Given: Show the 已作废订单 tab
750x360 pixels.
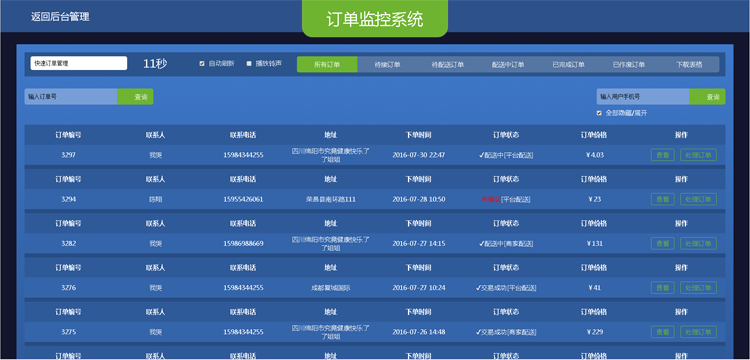Looking at the screenshot, I should 629,65.
